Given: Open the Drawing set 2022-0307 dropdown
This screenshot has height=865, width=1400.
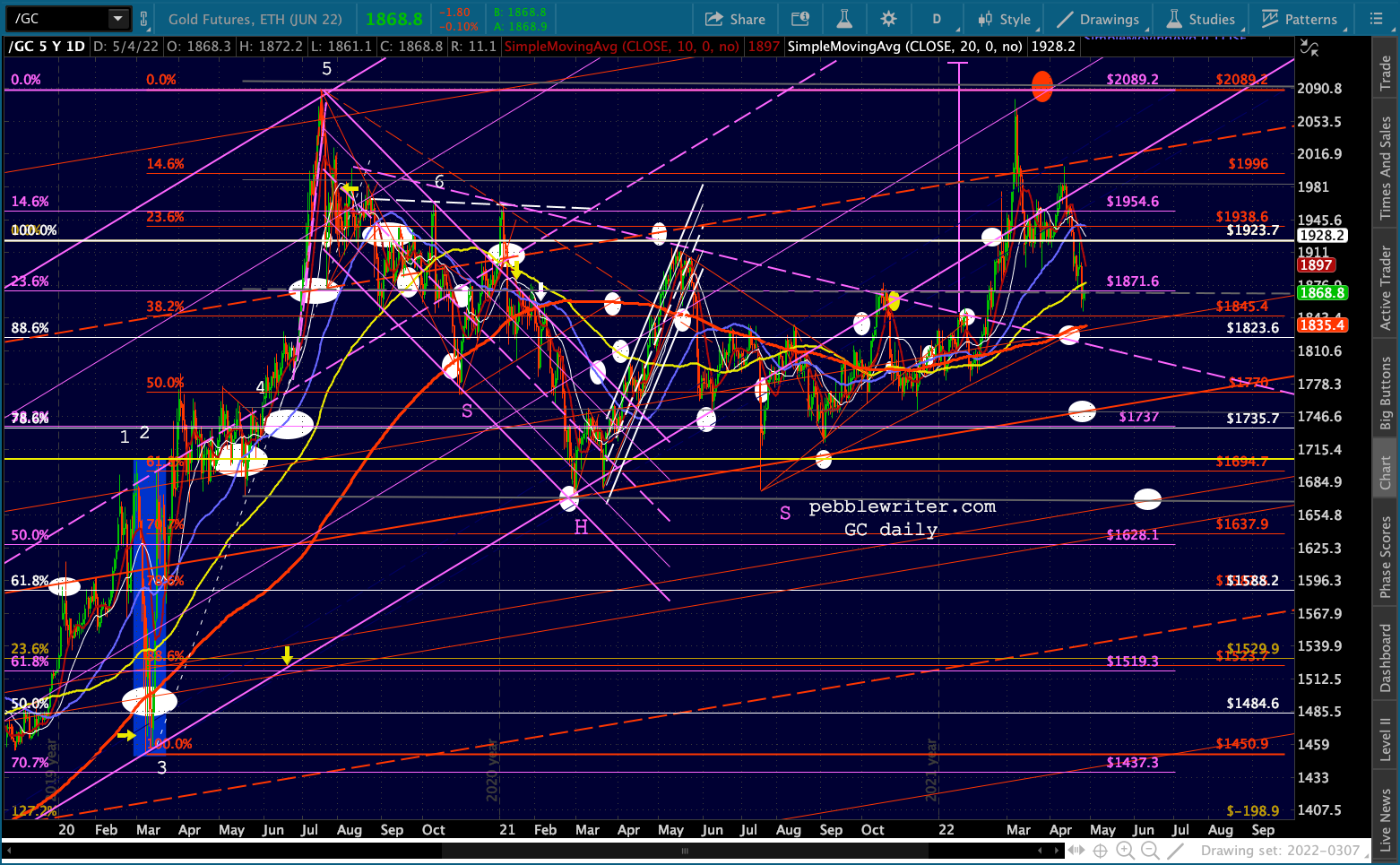Looking at the screenshot, I should point(1286,851).
